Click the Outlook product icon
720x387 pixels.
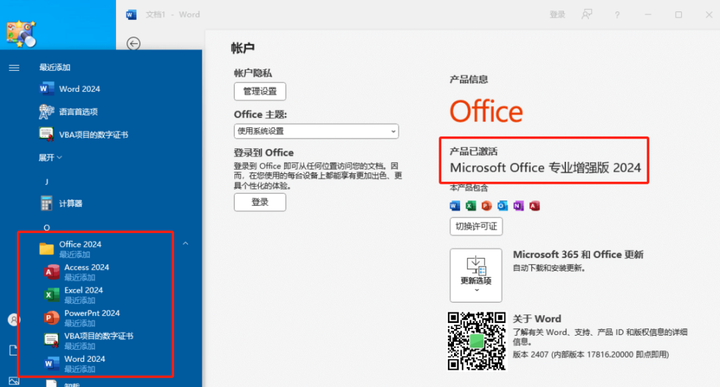[503, 206]
